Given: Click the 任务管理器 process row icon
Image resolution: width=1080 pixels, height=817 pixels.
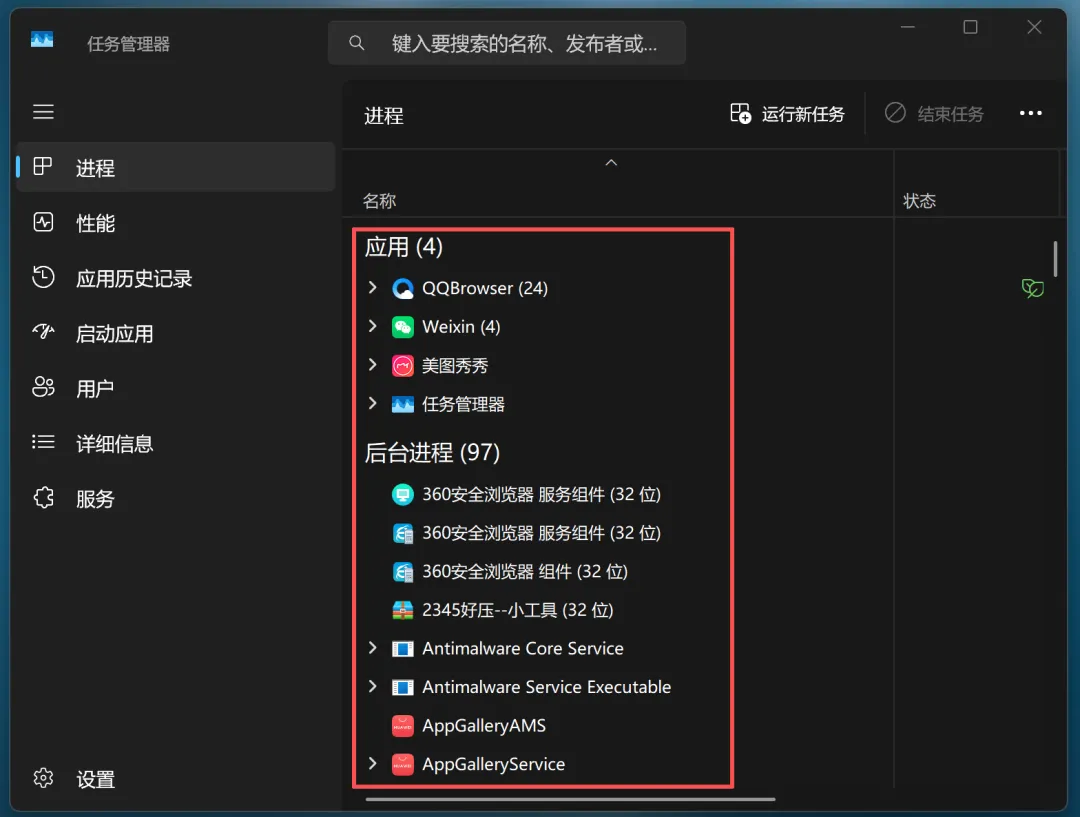Looking at the screenshot, I should [x=403, y=404].
